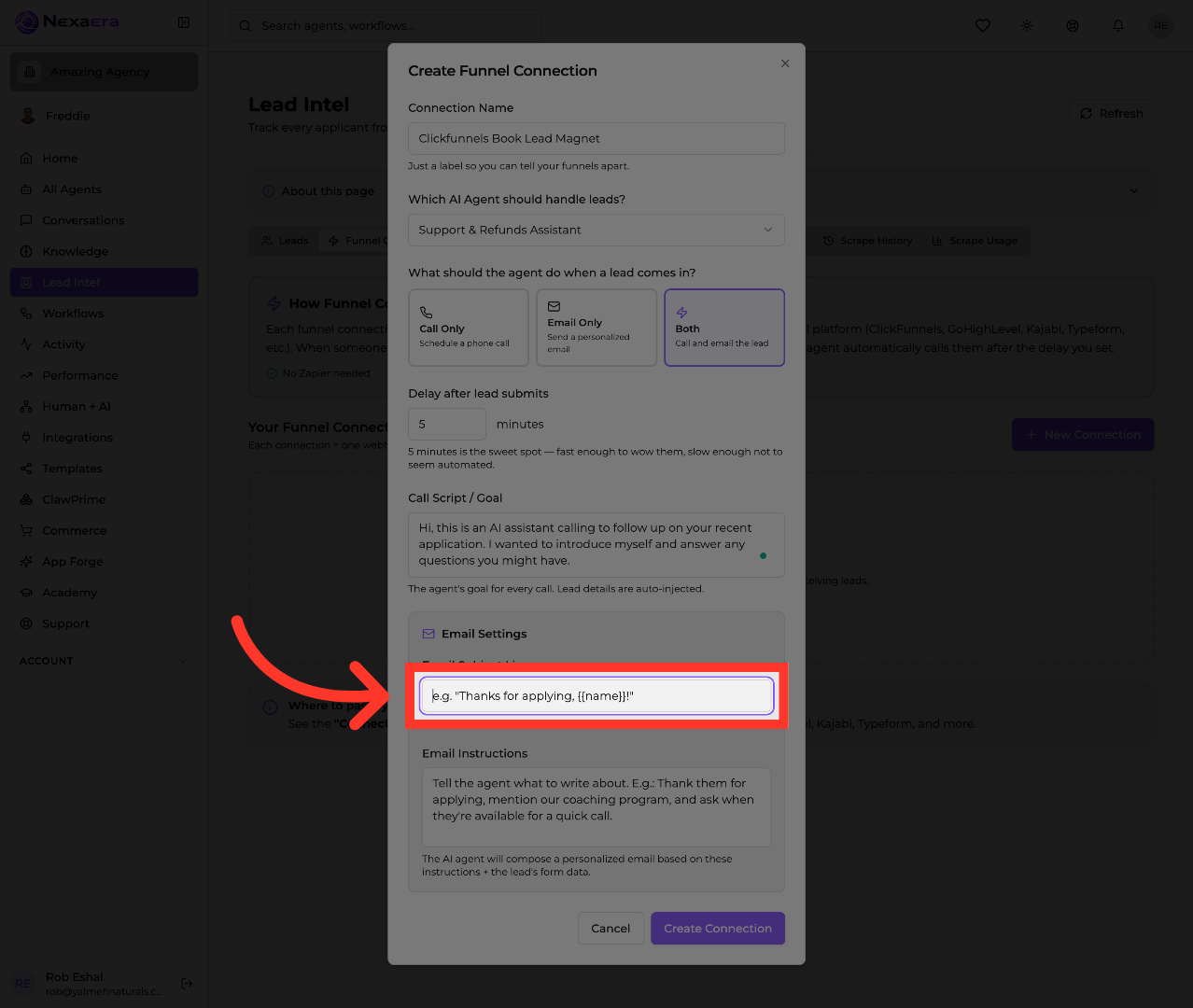
Task: Open the AI Agent dropdown
Action: (x=596, y=230)
